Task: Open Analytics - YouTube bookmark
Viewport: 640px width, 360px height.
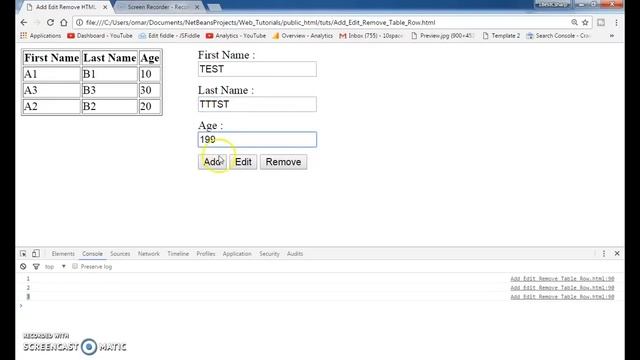Action: coord(236,36)
